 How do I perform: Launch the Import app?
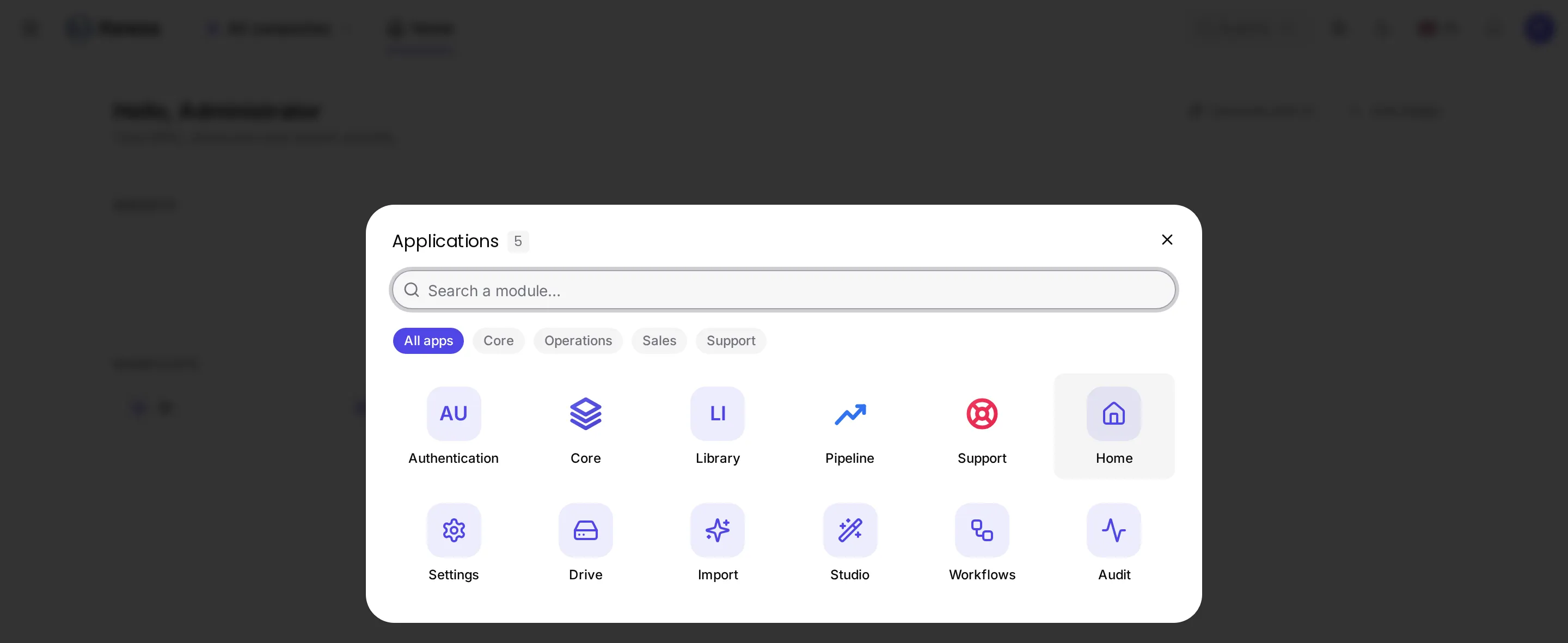pyautogui.click(x=718, y=542)
